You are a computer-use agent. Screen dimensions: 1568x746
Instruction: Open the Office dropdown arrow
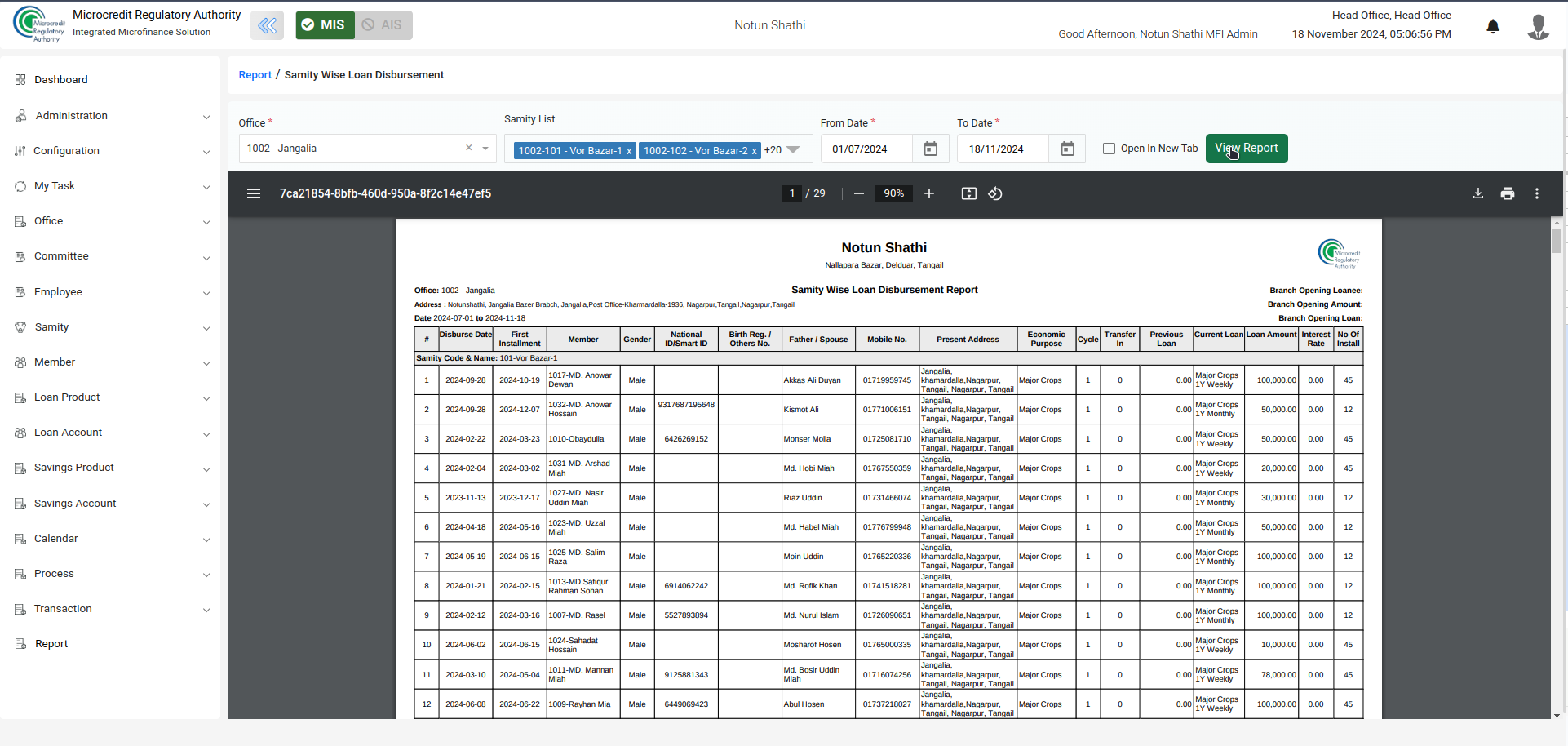(x=485, y=149)
